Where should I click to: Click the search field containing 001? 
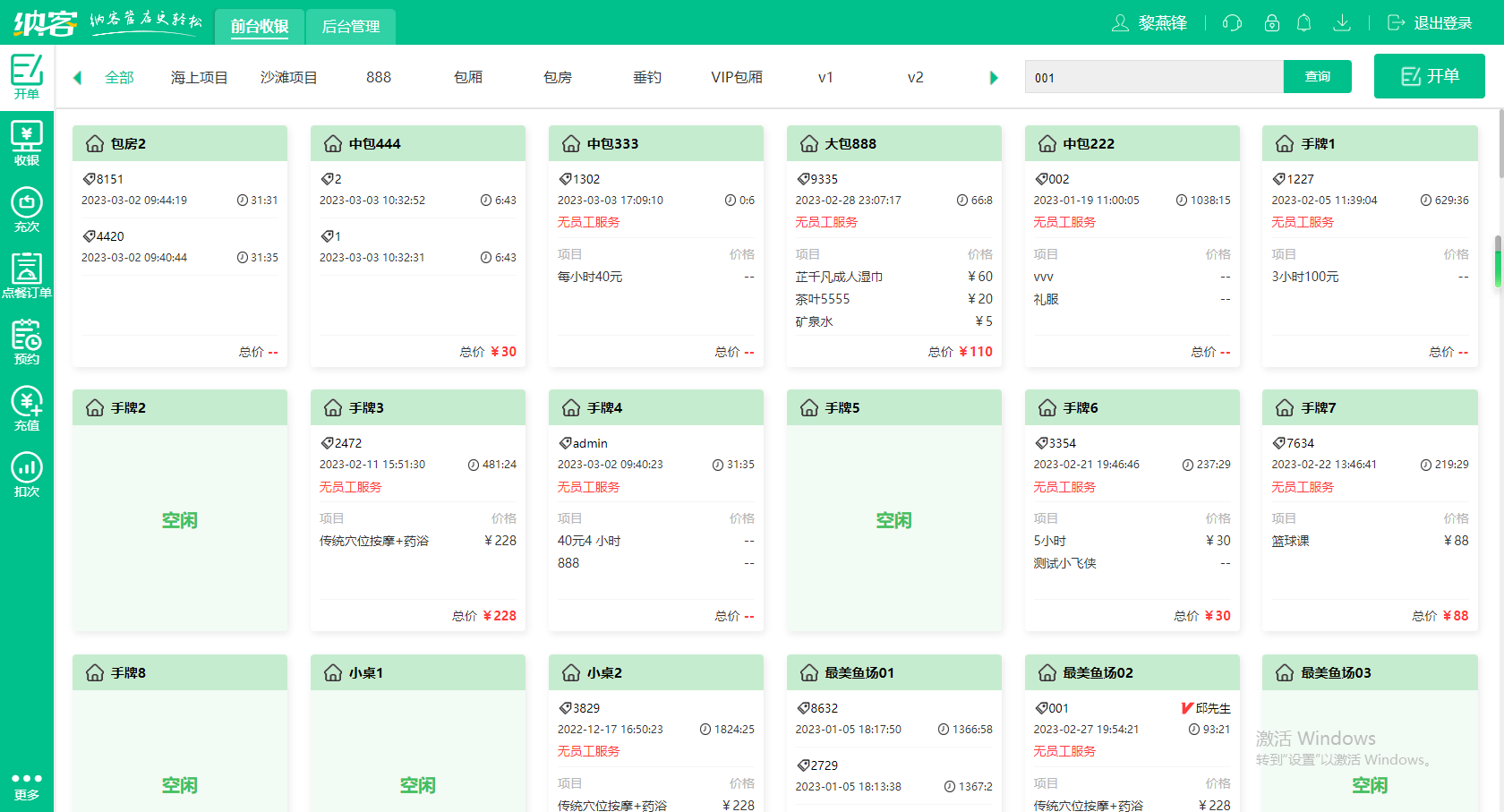pyautogui.click(x=1154, y=77)
